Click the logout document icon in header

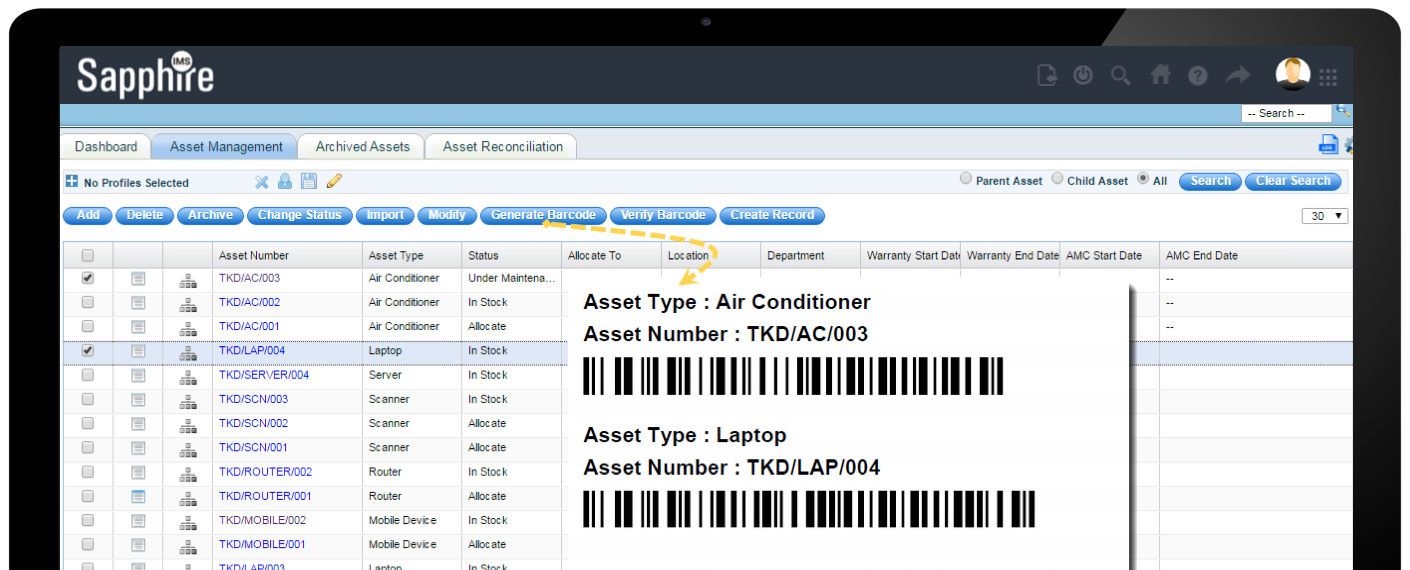[1047, 75]
